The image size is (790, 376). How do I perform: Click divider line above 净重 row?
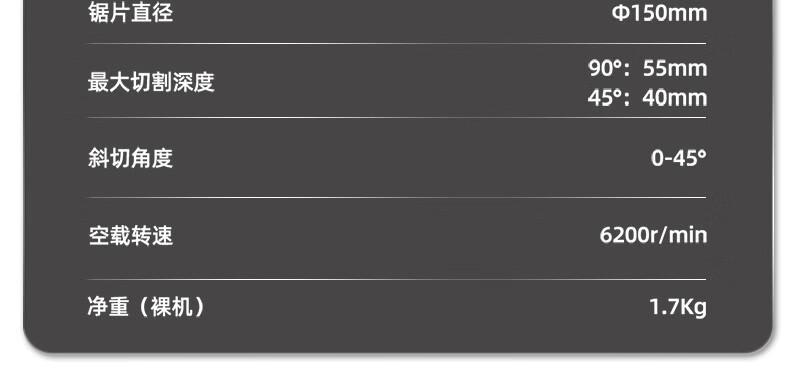pyautogui.click(x=397, y=279)
